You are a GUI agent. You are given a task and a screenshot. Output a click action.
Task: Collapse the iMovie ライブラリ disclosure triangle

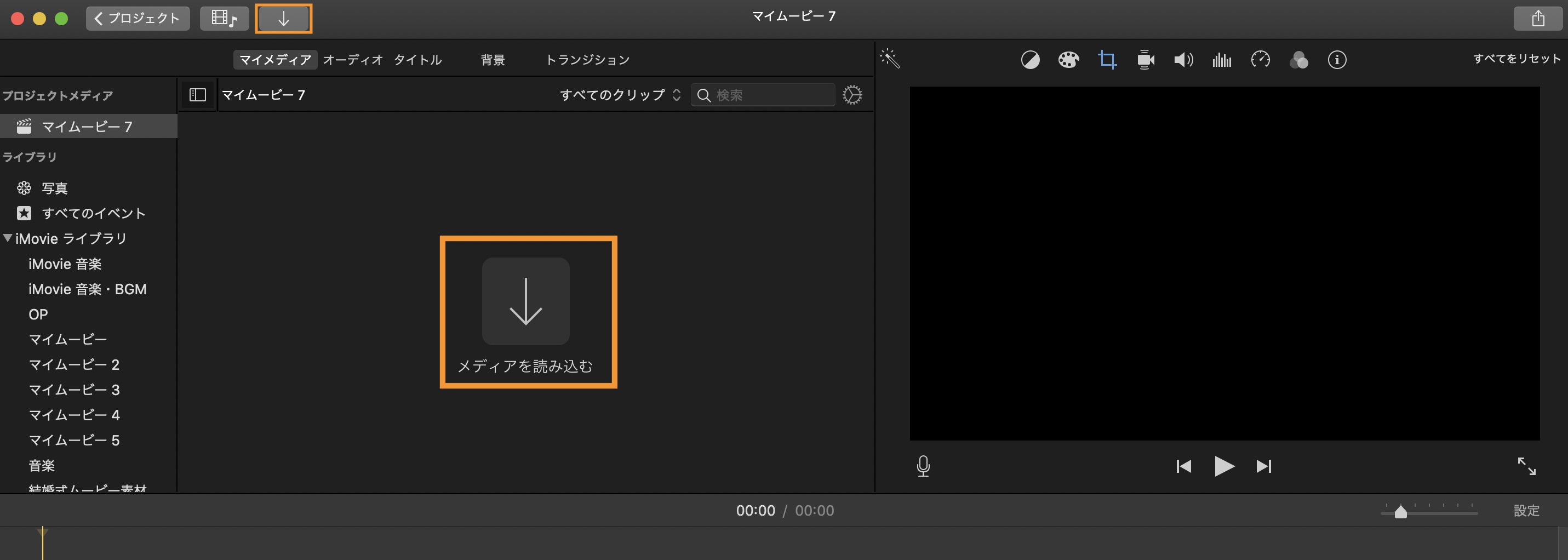[7, 238]
